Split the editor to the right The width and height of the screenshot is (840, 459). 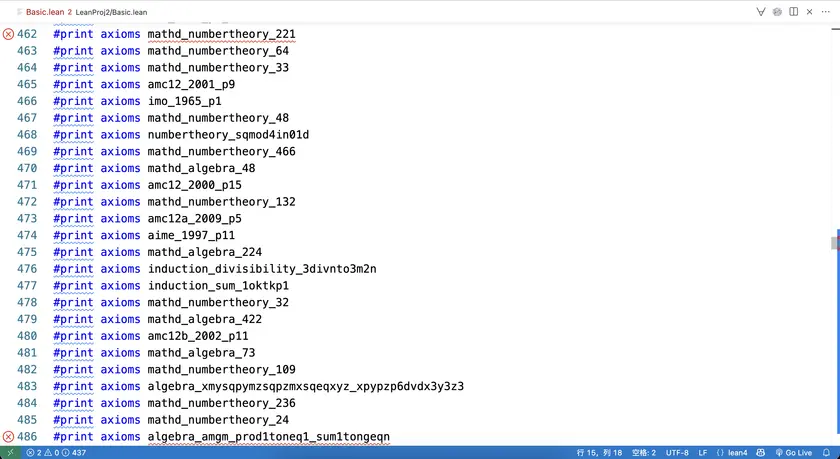[x=794, y=11]
